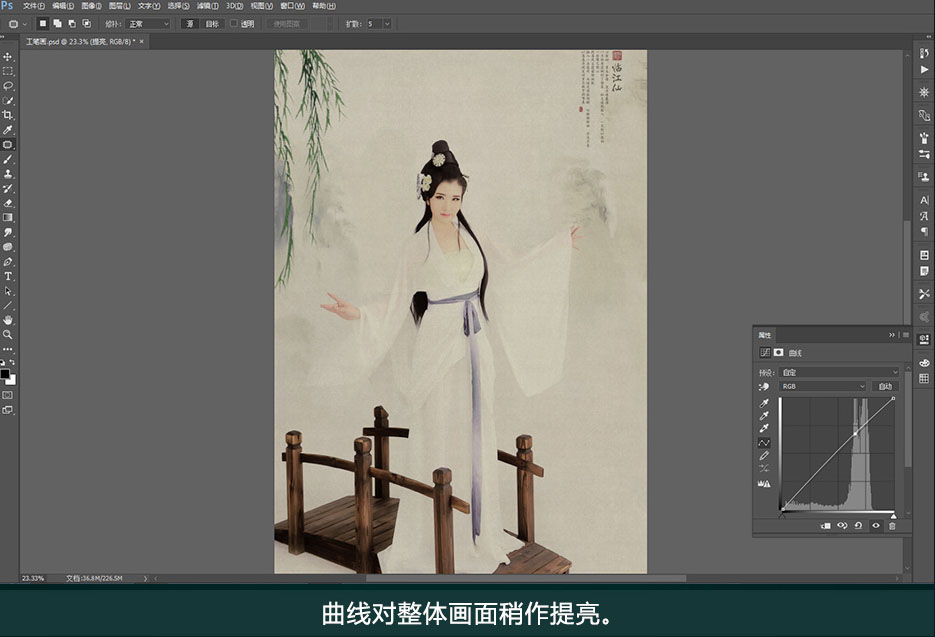Select the on-image adjustment hand tool

coord(764,387)
